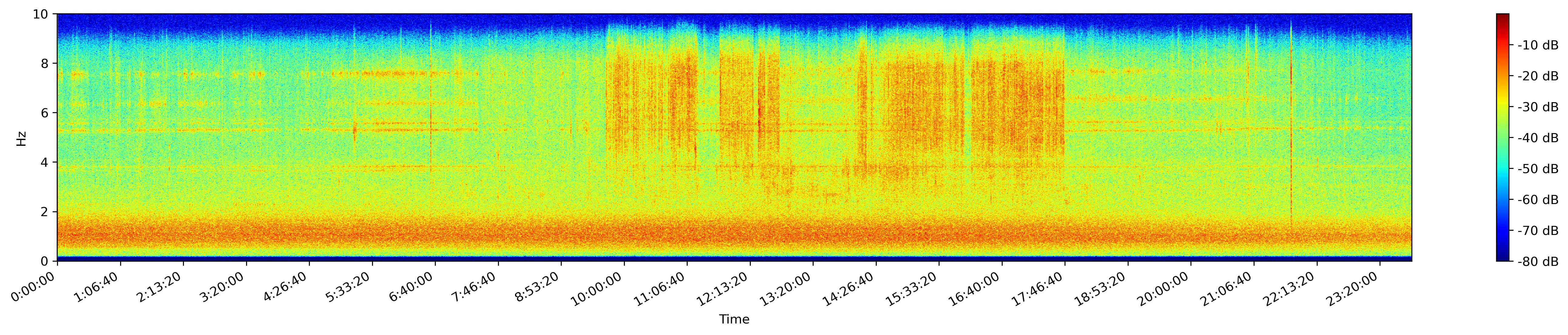Click the dark blue bottom of the colorbar
1568x335 pixels.
tap(1503, 256)
